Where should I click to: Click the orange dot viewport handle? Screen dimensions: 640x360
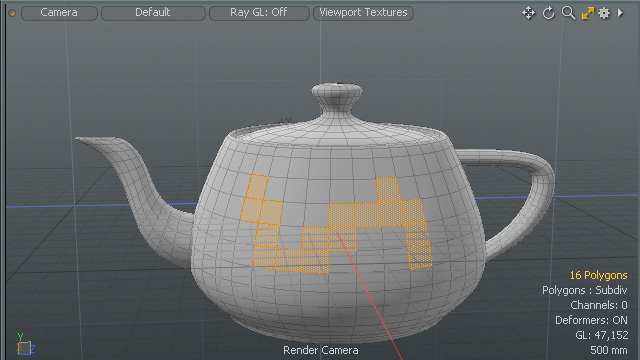(12, 13)
